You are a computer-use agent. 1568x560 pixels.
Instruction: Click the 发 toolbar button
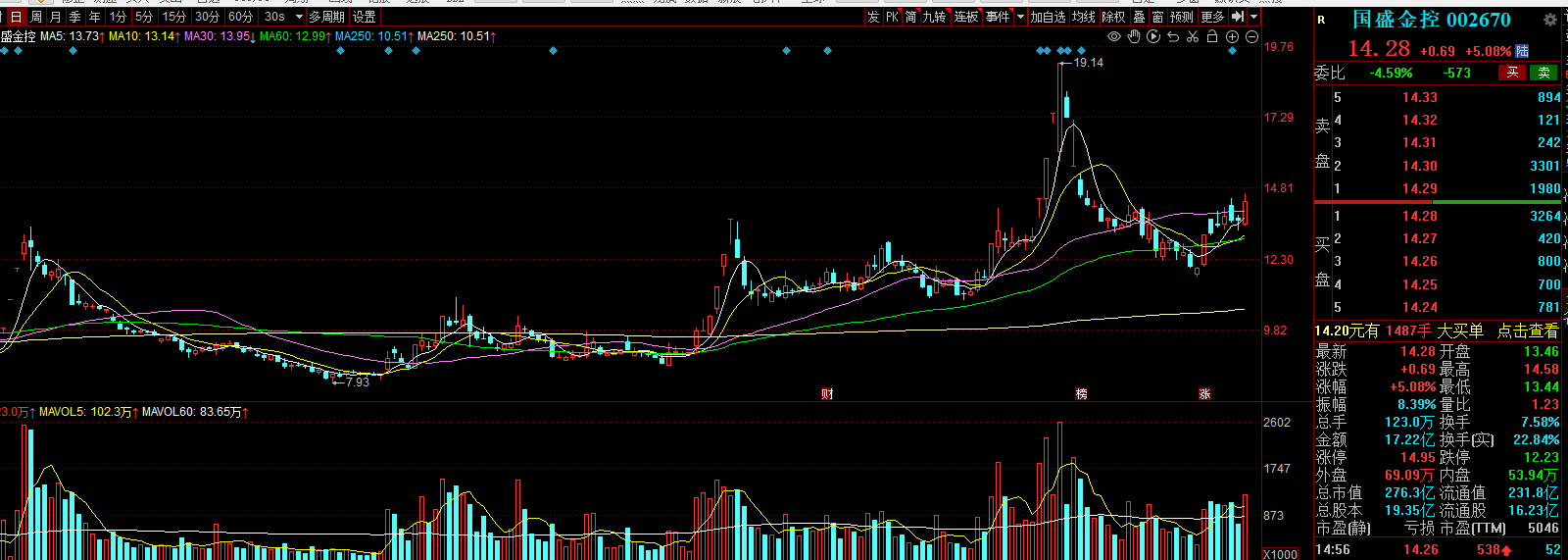(873, 17)
